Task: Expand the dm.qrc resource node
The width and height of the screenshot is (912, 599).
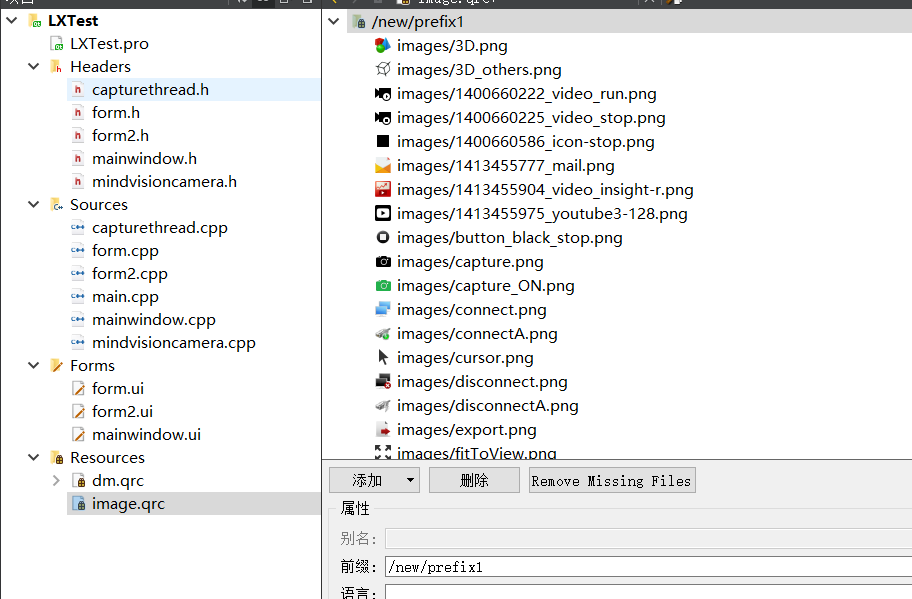Action: 56,480
